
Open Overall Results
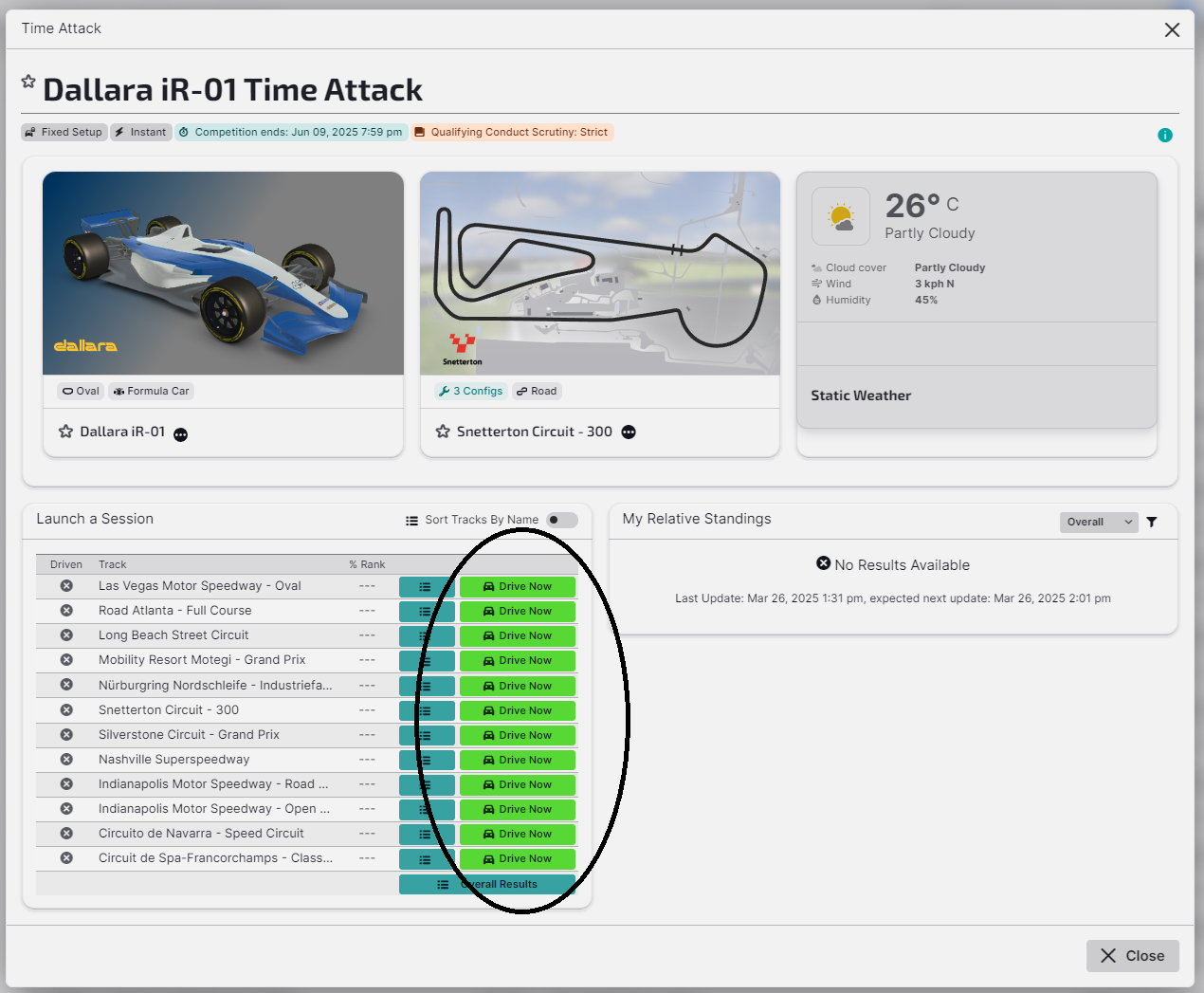pyautogui.click(x=487, y=885)
